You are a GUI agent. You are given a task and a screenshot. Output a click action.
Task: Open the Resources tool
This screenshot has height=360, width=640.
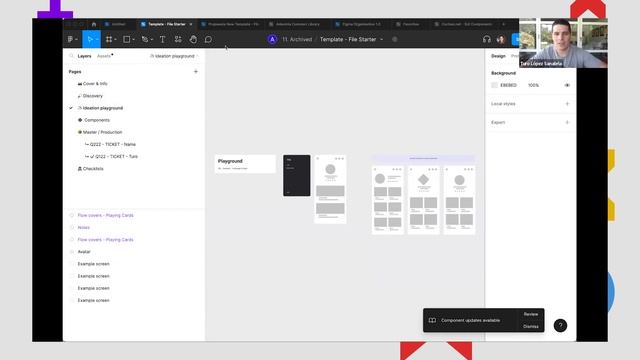coord(178,39)
